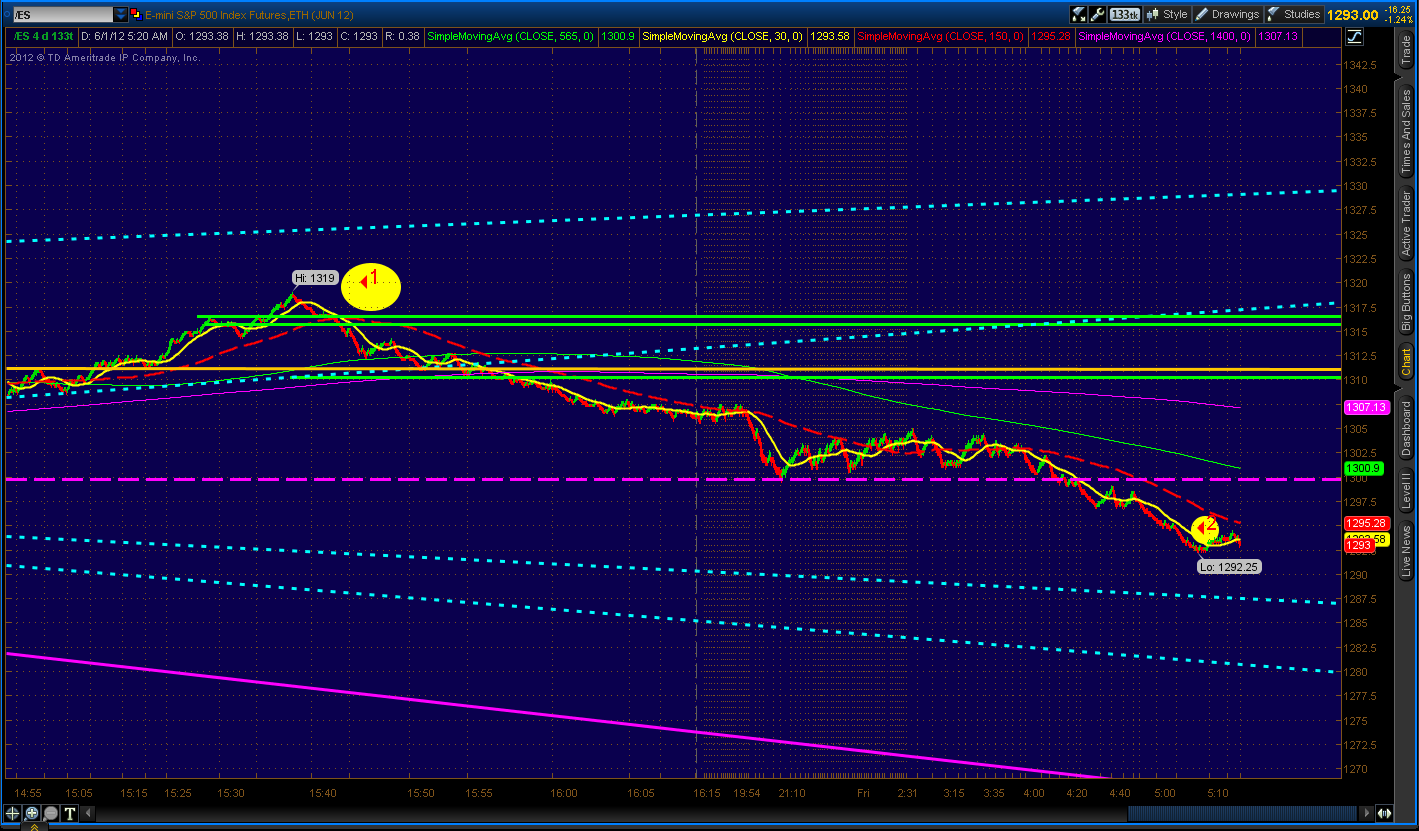Click the yellow marker 1 bubble
1419x831 pixels.
click(371, 287)
